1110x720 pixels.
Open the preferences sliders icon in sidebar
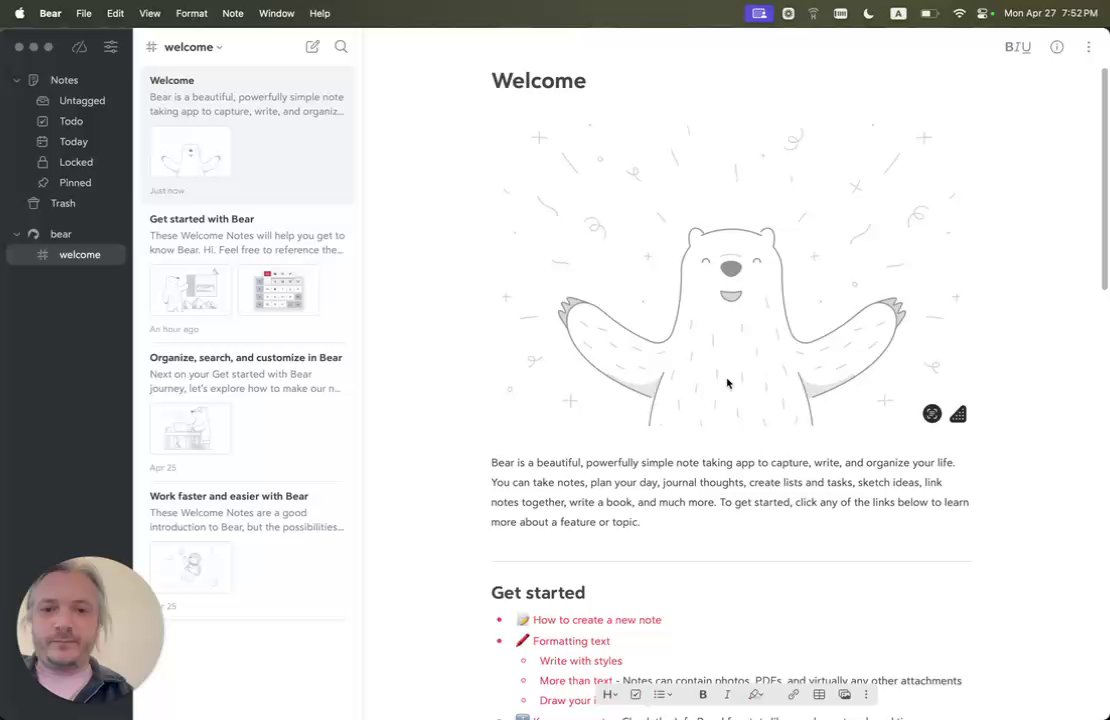(110, 47)
